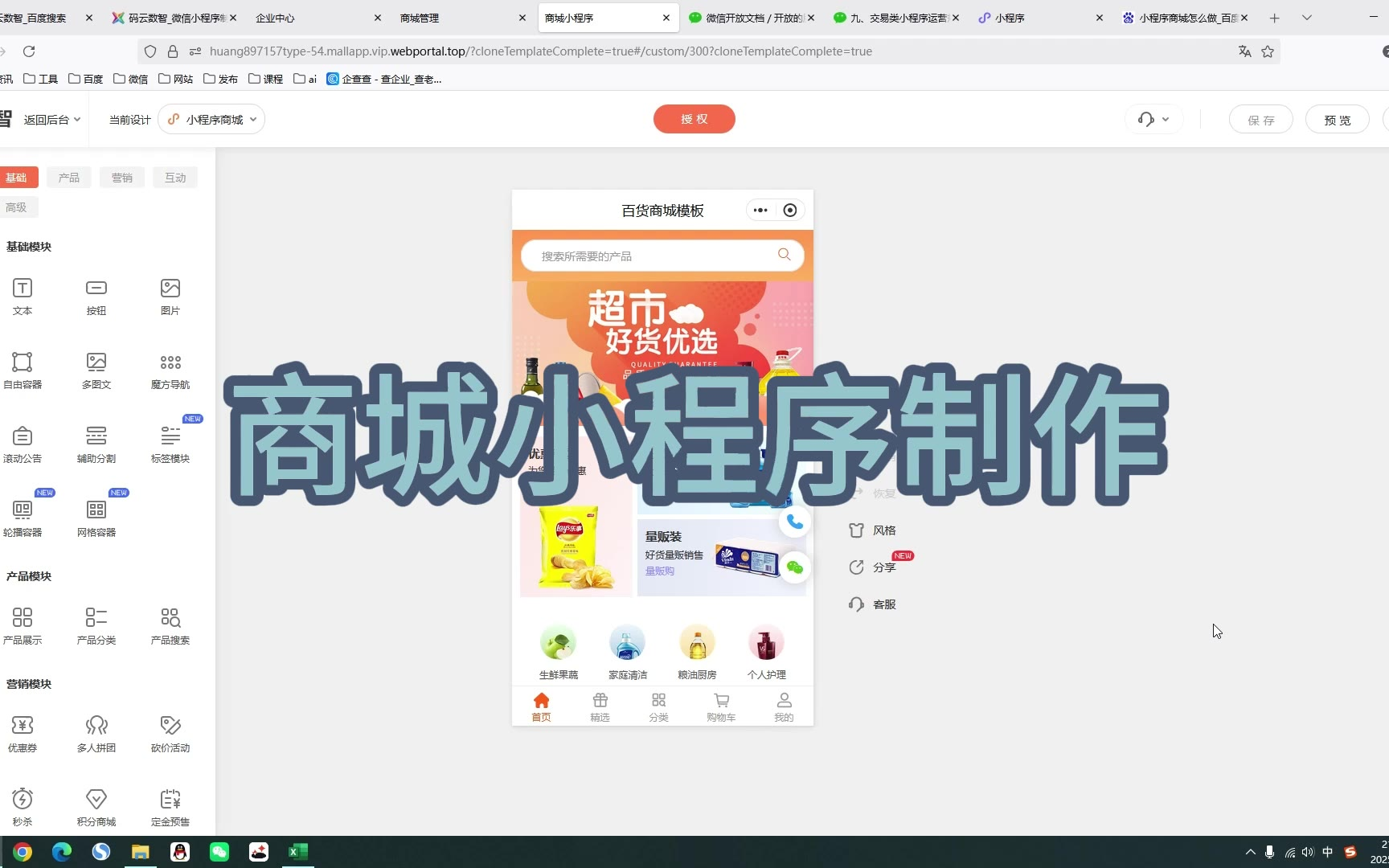Screen dimensions: 1389x868
Task: Bookmark this page with the star
Action: tap(1268, 51)
